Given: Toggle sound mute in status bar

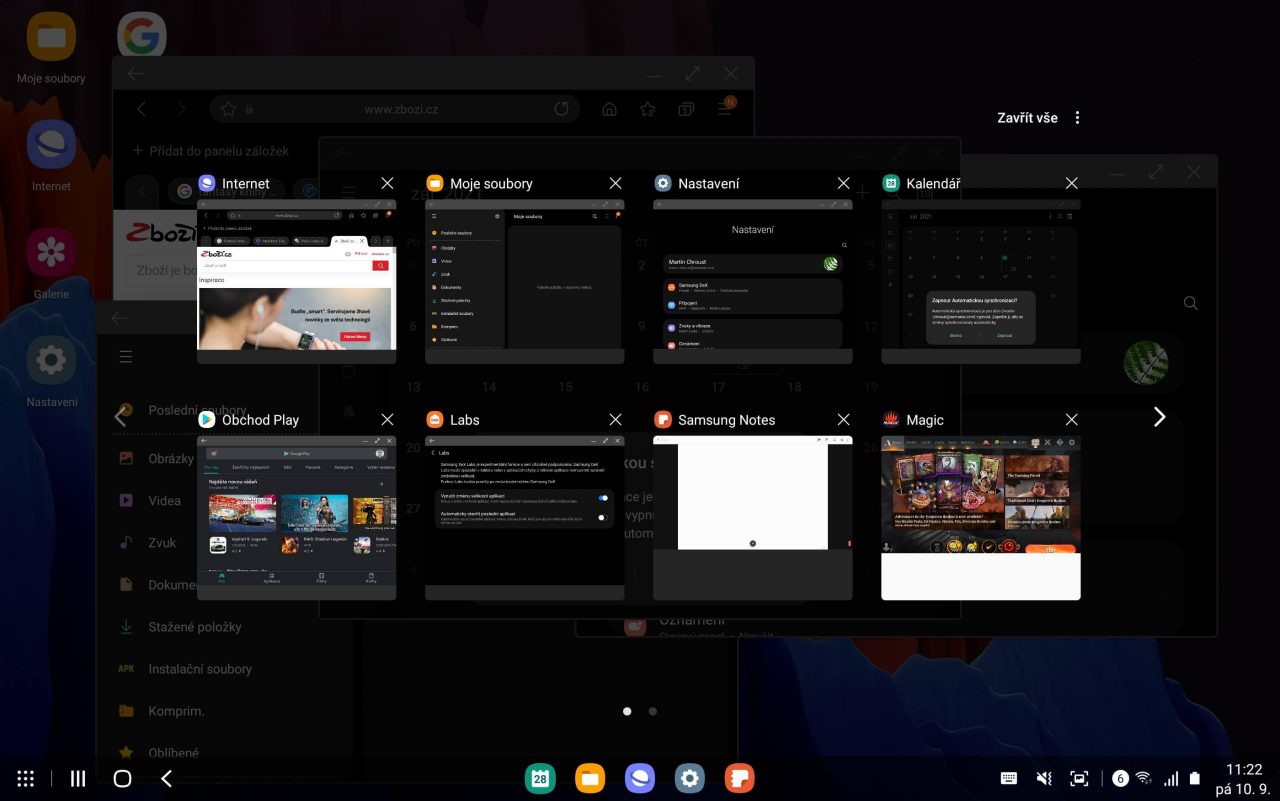Looking at the screenshot, I should point(1044,778).
